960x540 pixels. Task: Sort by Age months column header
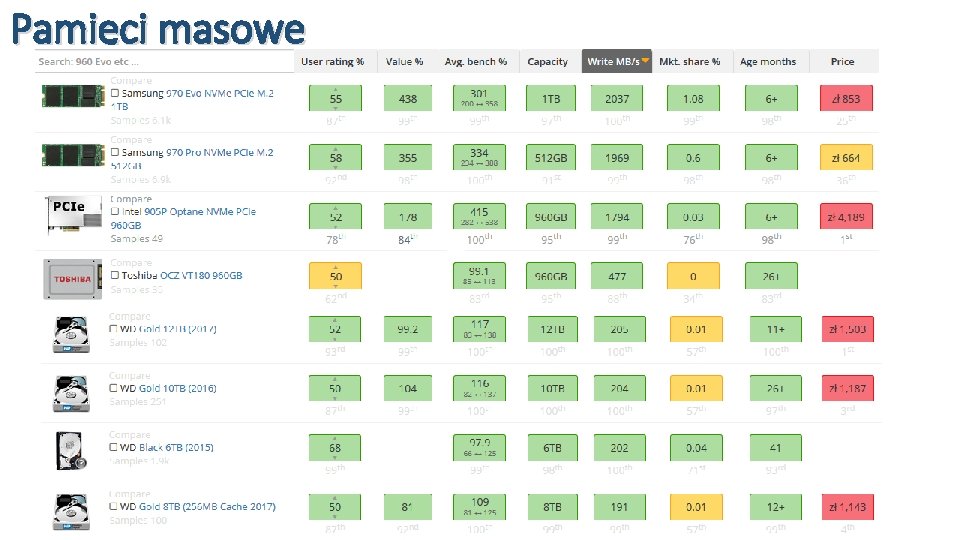tap(768, 61)
